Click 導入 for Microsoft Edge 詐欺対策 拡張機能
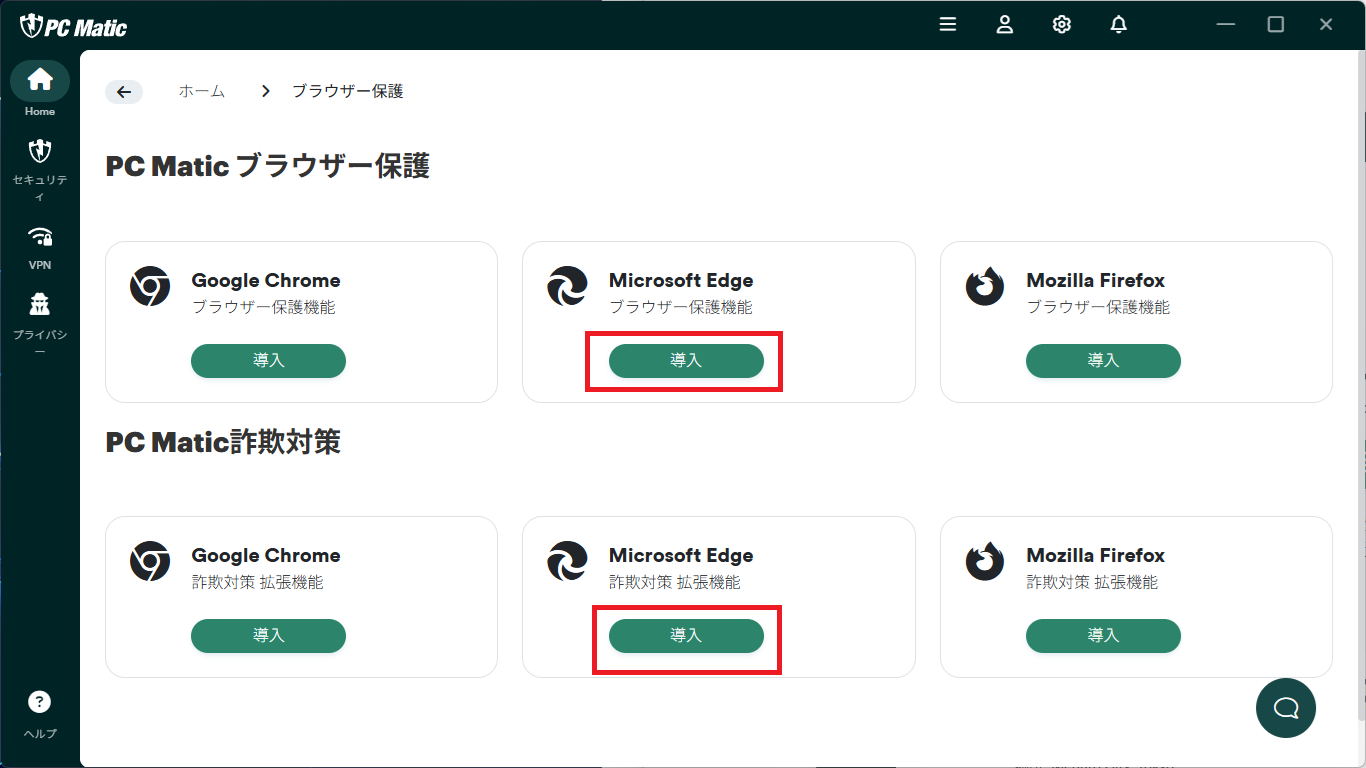Viewport: 1366px width, 768px height. pos(686,636)
